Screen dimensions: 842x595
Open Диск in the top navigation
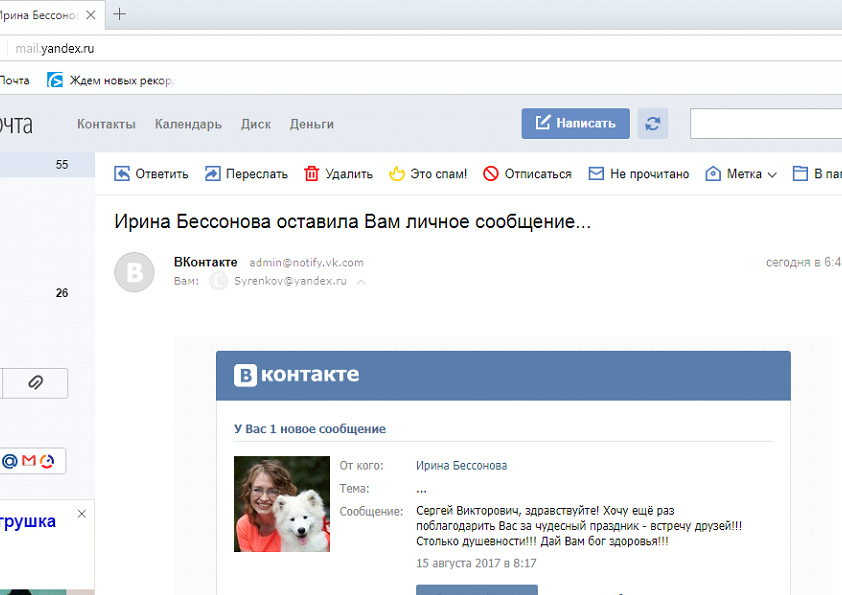pos(256,124)
